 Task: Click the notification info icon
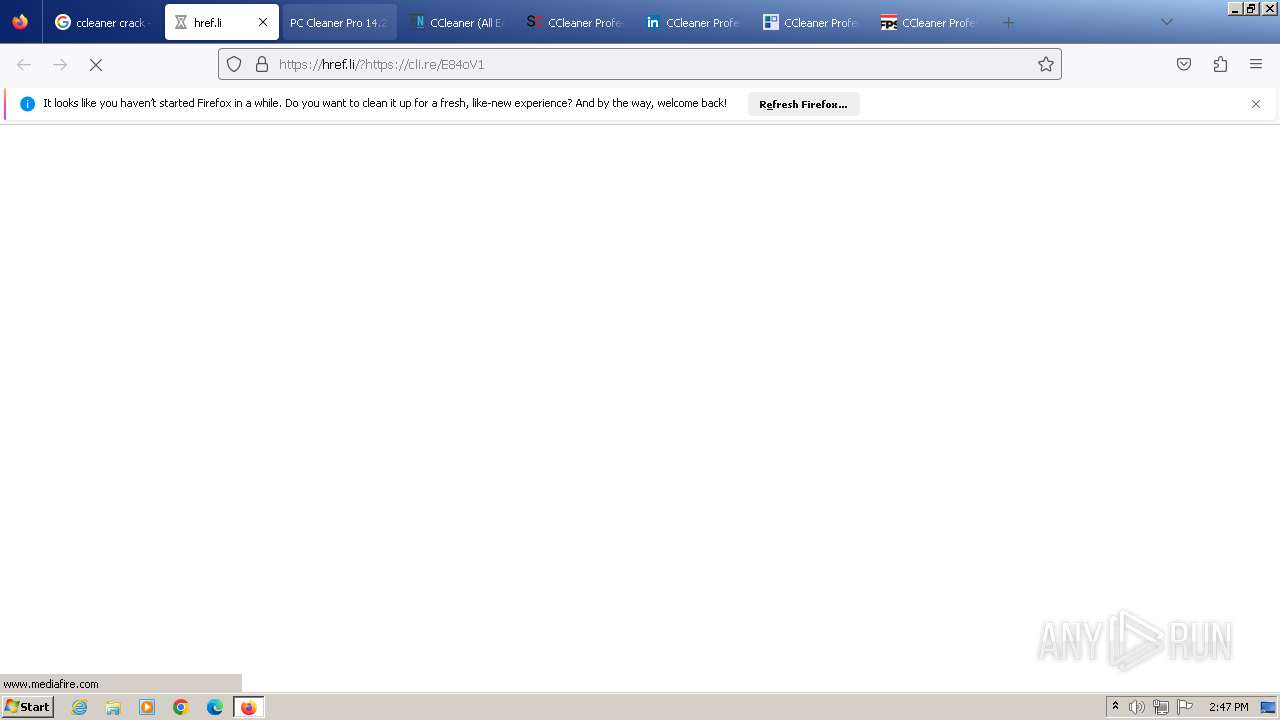(27, 104)
